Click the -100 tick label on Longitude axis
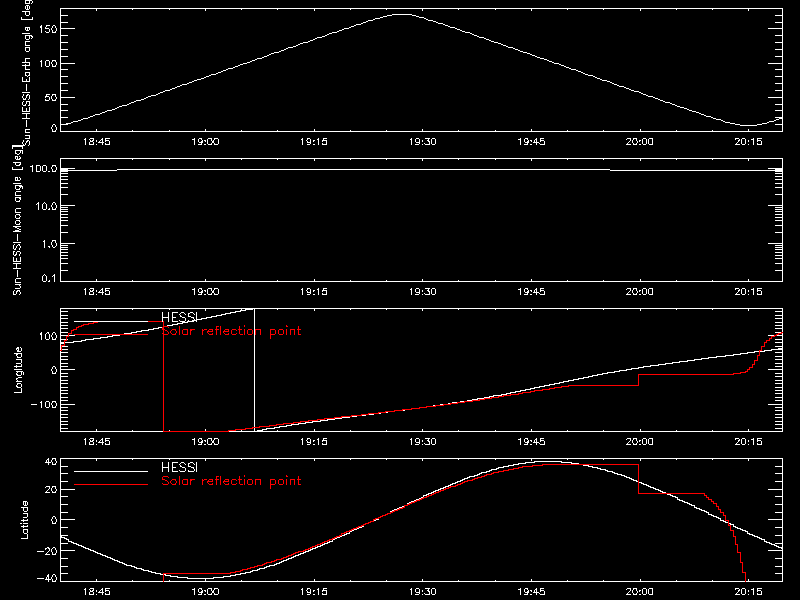The height and width of the screenshot is (600, 800). coord(44,404)
